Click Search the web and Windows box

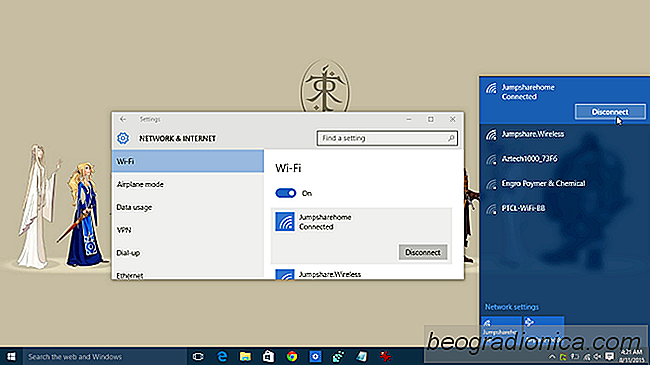pyautogui.click(x=104, y=356)
